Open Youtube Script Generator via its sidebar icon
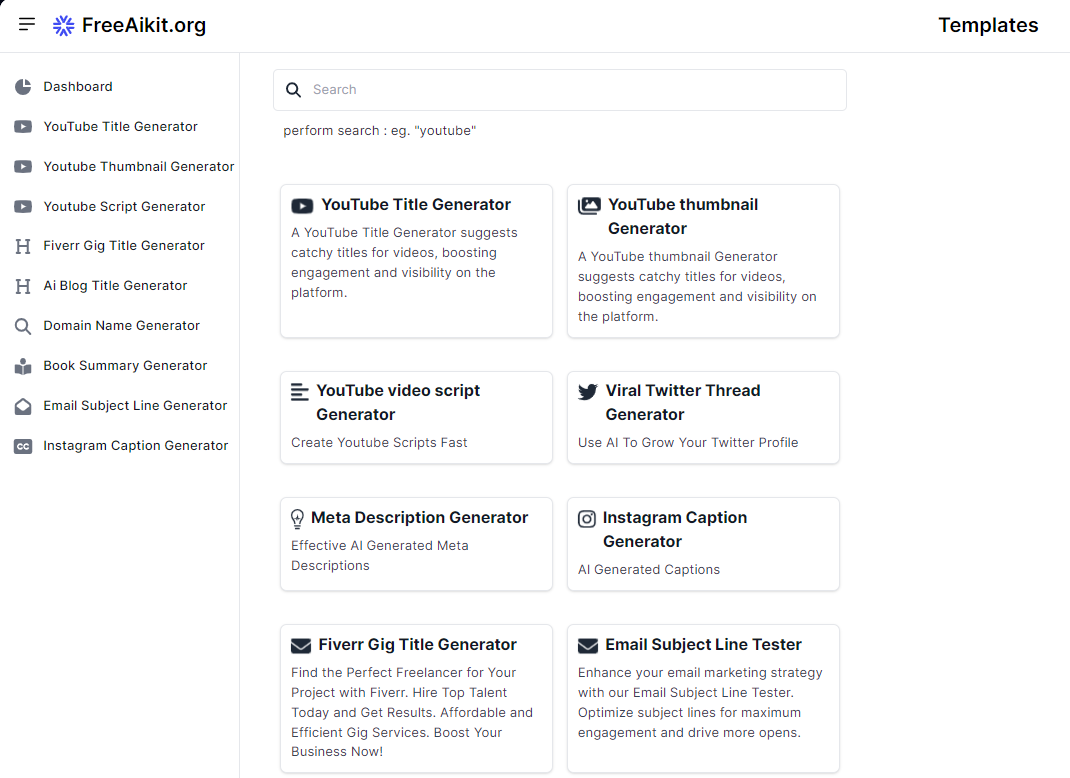1070x778 pixels. click(x=22, y=206)
